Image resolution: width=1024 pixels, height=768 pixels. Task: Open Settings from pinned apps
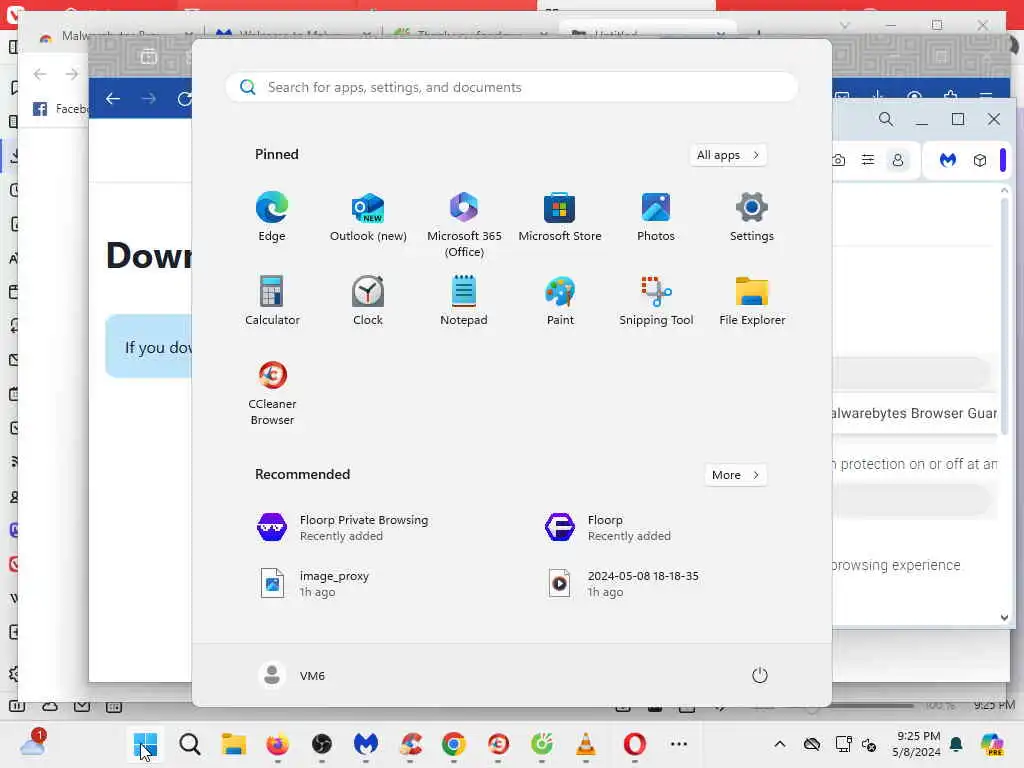[x=752, y=217]
